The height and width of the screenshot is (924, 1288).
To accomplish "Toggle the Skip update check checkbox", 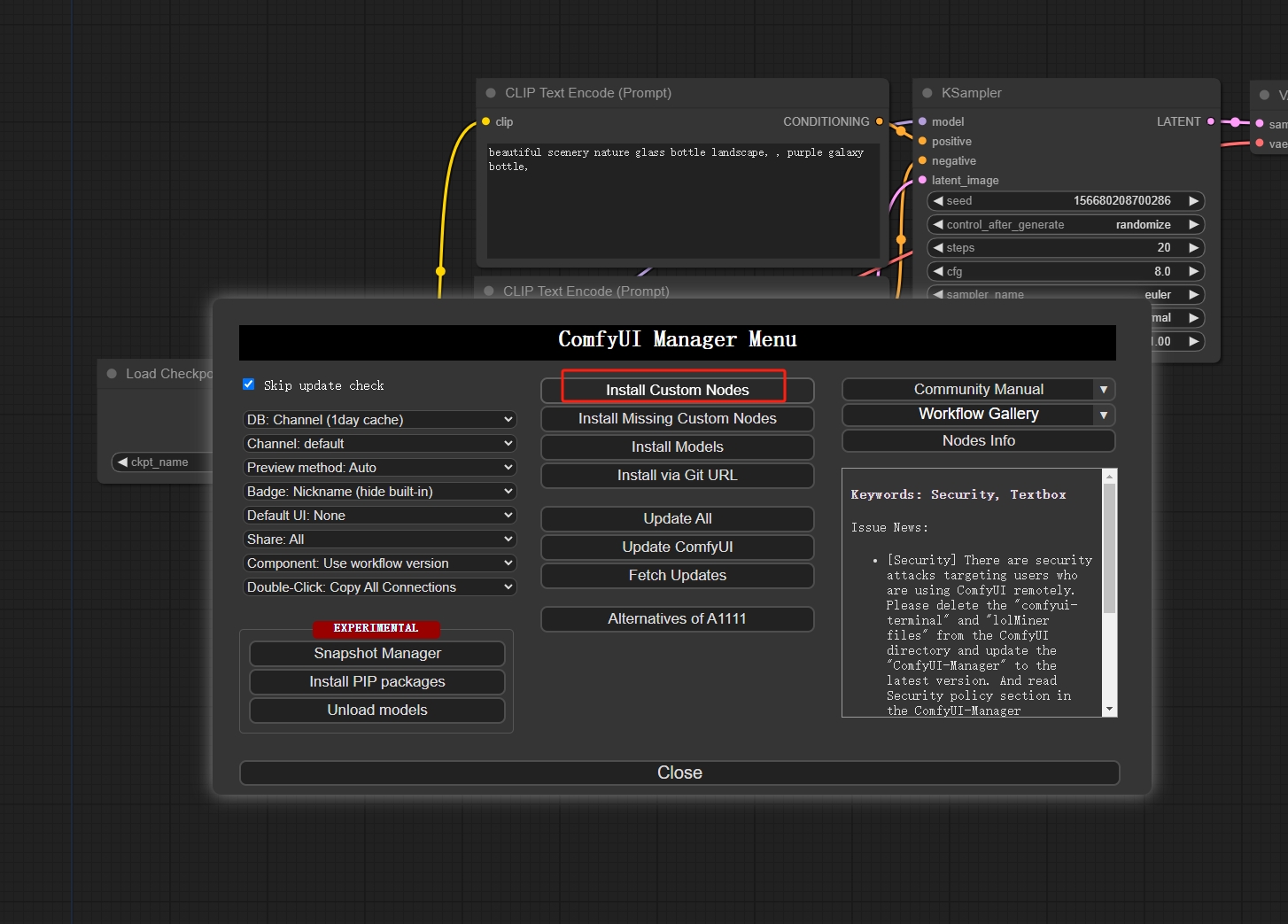I will (249, 384).
